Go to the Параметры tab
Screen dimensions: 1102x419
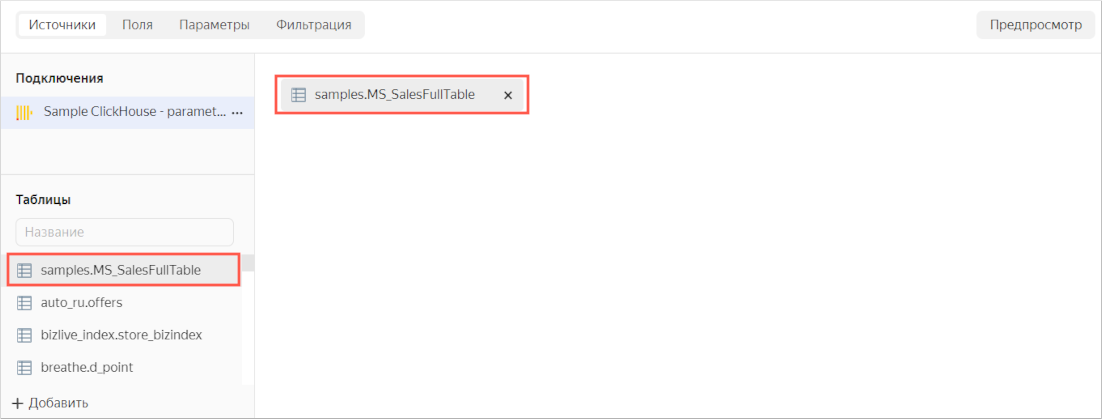214,25
